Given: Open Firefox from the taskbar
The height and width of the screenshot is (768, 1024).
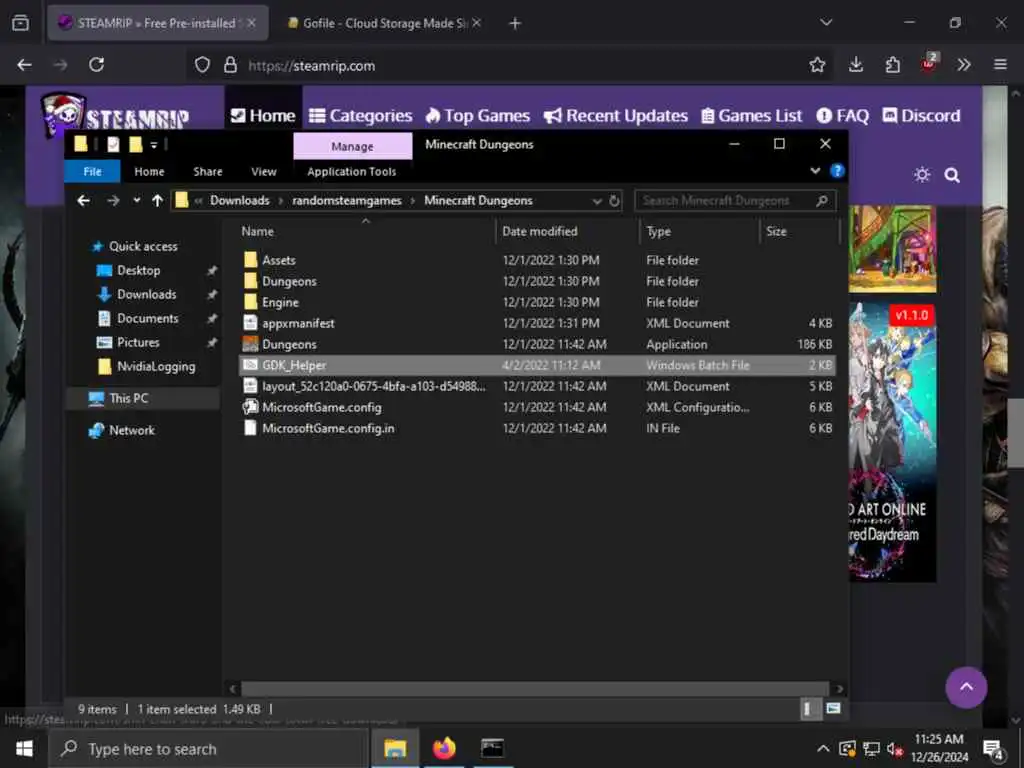Looking at the screenshot, I should click(443, 748).
